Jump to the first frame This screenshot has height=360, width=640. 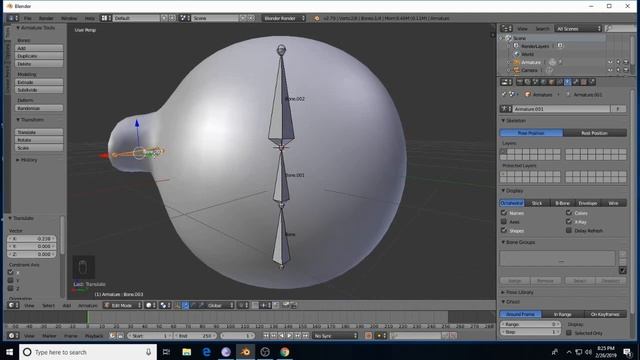[x=266, y=336]
